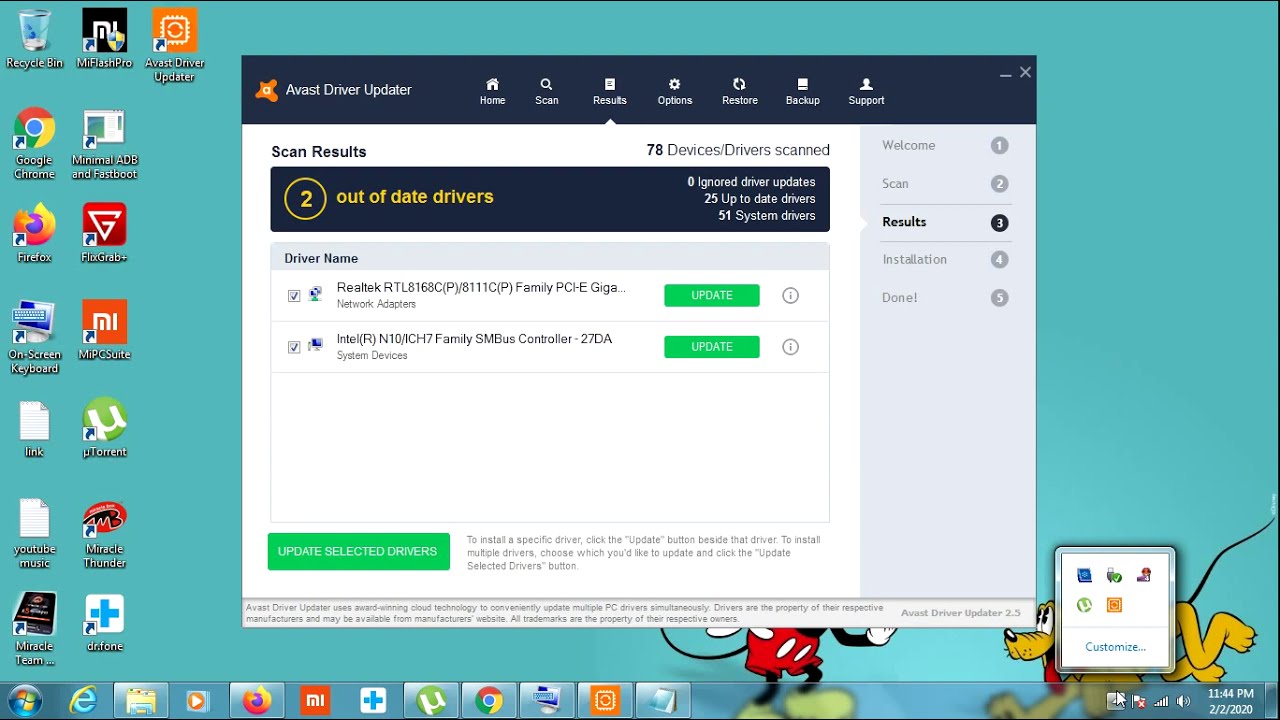Open µTorrent from the taskbar

tap(431, 701)
